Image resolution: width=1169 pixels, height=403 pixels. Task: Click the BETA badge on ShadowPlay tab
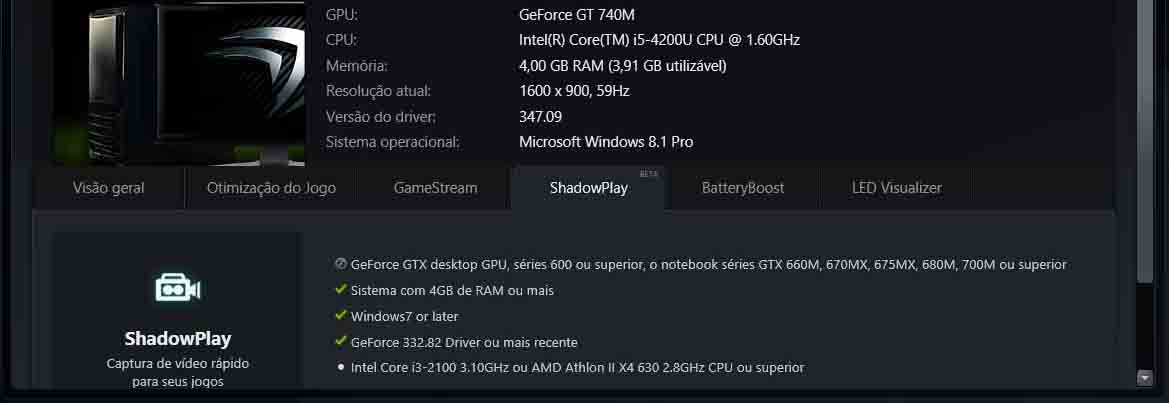tap(648, 174)
